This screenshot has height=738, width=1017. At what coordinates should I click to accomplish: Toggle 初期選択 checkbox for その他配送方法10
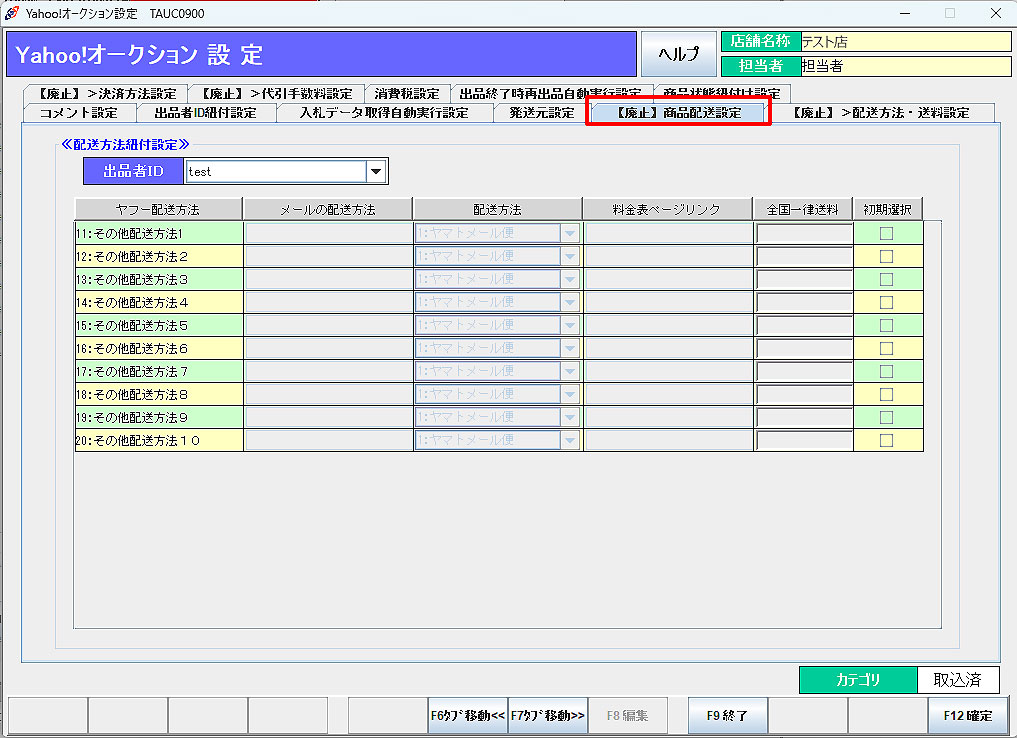pyautogui.click(x=888, y=439)
